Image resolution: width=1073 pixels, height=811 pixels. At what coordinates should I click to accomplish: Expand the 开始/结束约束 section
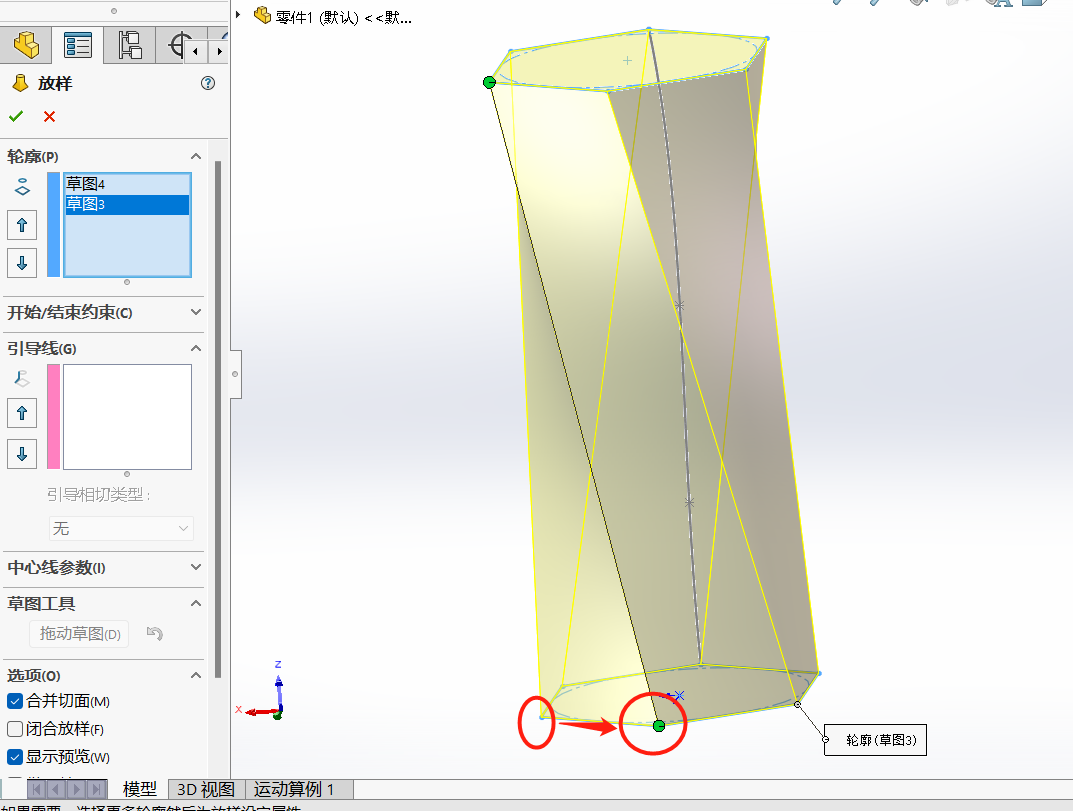(x=196, y=312)
